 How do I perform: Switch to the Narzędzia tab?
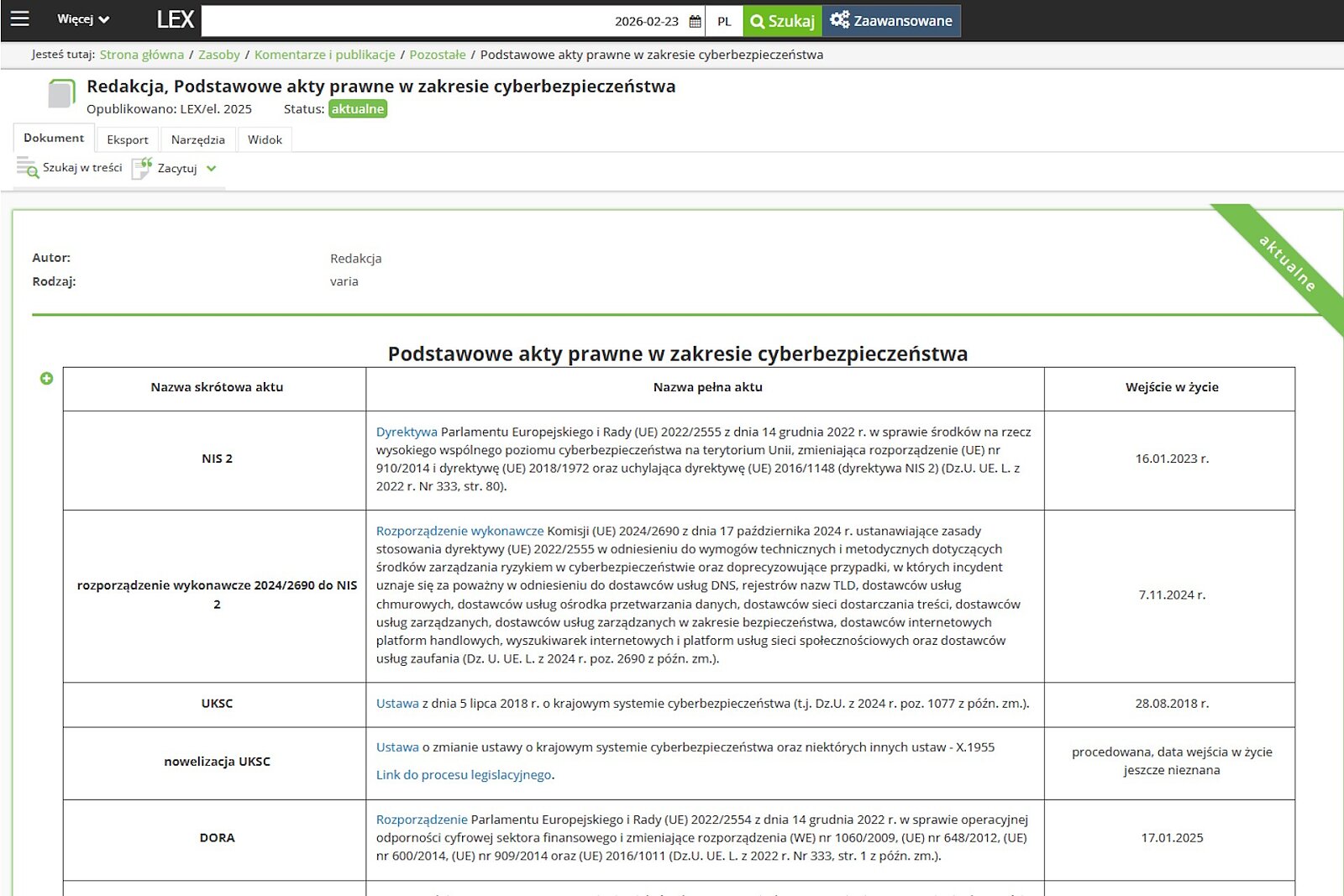pyautogui.click(x=197, y=139)
